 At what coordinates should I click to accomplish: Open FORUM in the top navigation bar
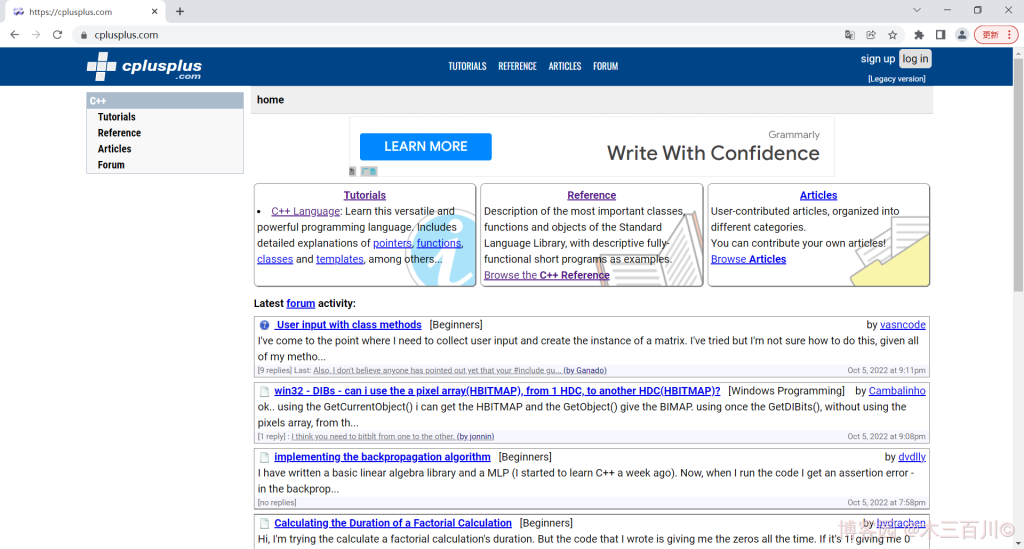point(605,66)
